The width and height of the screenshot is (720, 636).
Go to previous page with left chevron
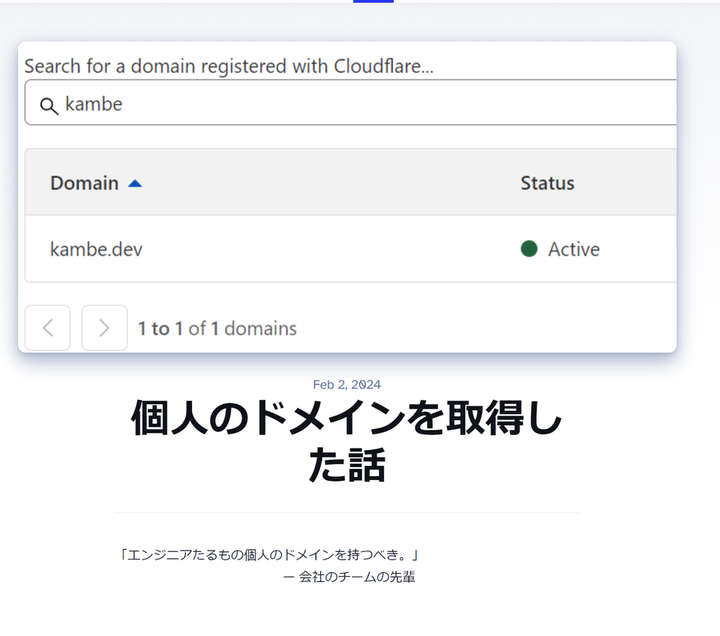(48, 328)
